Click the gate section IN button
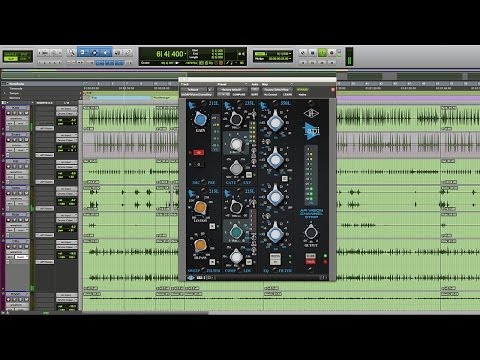The image size is (480, 360). tap(249, 175)
